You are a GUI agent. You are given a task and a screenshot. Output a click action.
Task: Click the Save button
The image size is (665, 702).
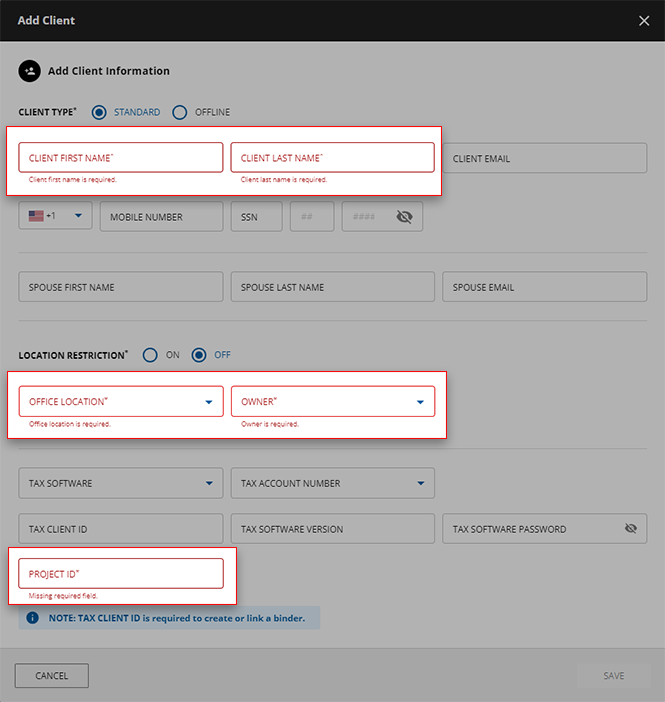click(x=613, y=676)
